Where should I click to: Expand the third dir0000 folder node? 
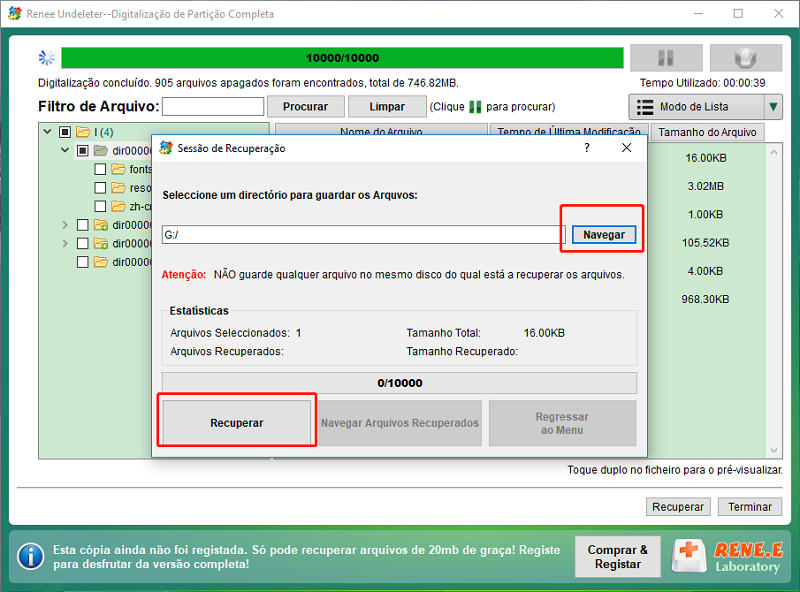coord(65,243)
